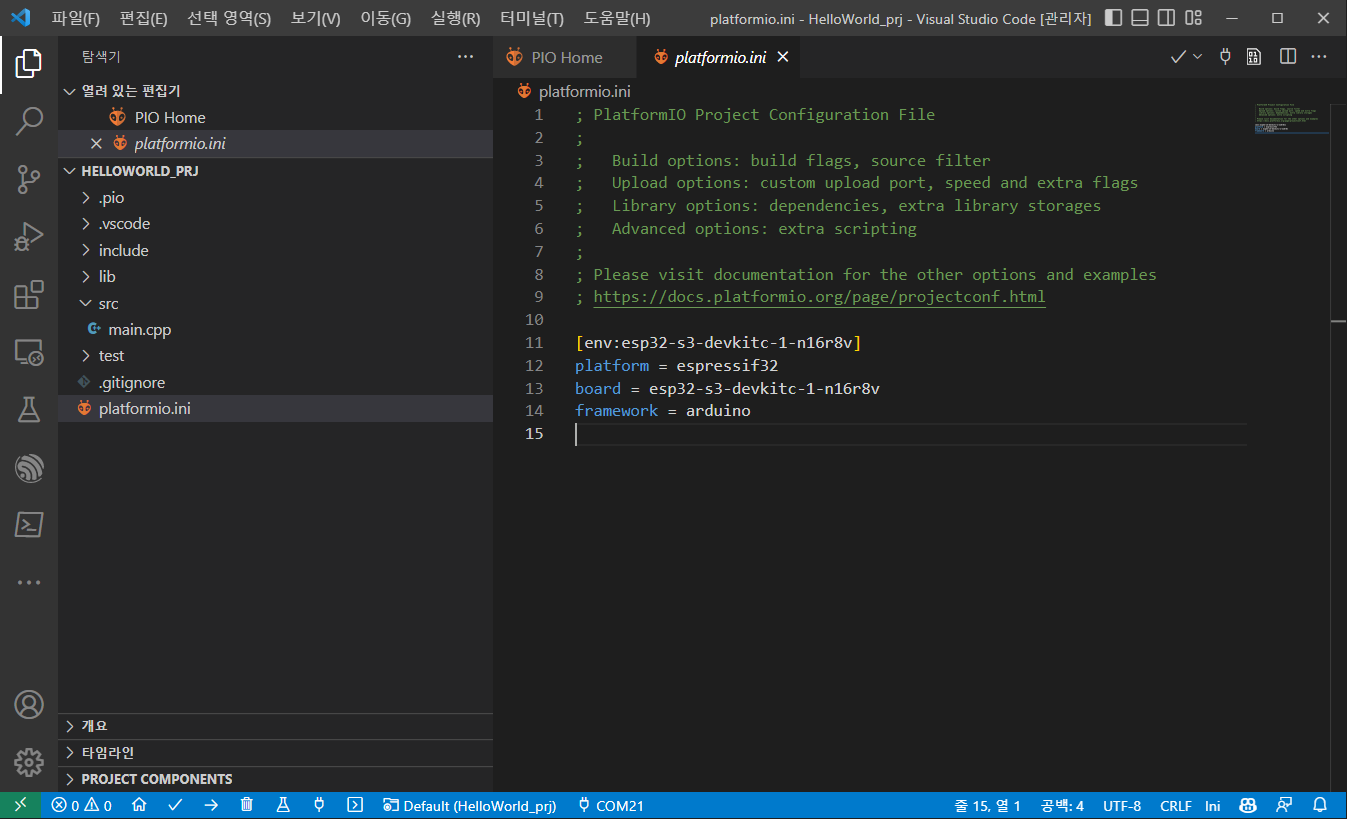The width and height of the screenshot is (1347, 819).
Task: Run PlatformIO Build checkmark in status bar
Action: 175,805
